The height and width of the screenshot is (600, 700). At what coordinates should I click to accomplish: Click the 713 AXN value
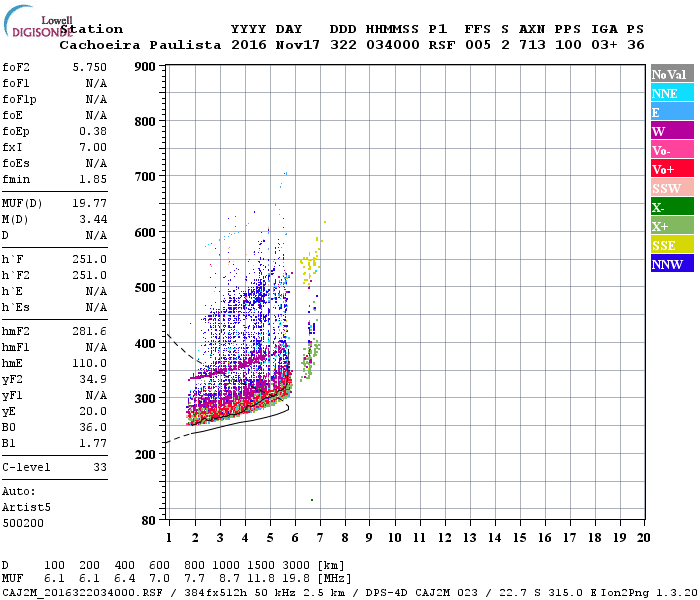pyautogui.click(x=532, y=45)
